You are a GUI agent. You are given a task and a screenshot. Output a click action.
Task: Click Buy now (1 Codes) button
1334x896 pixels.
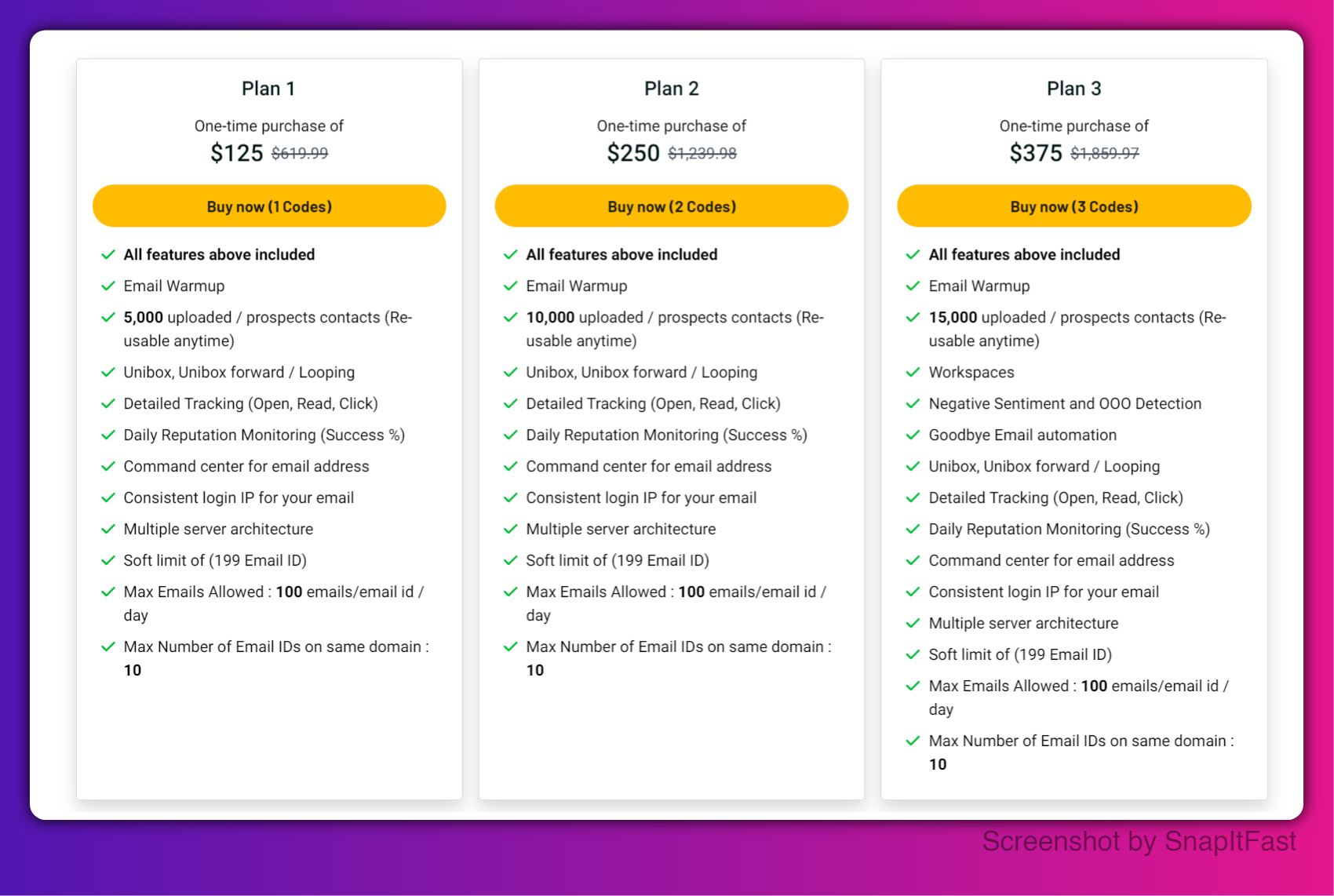(269, 206)
